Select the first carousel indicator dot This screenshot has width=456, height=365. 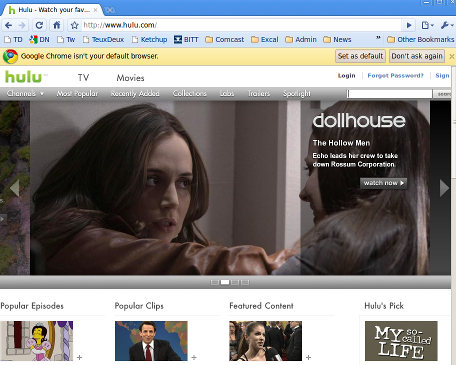[x=215, y=282]
